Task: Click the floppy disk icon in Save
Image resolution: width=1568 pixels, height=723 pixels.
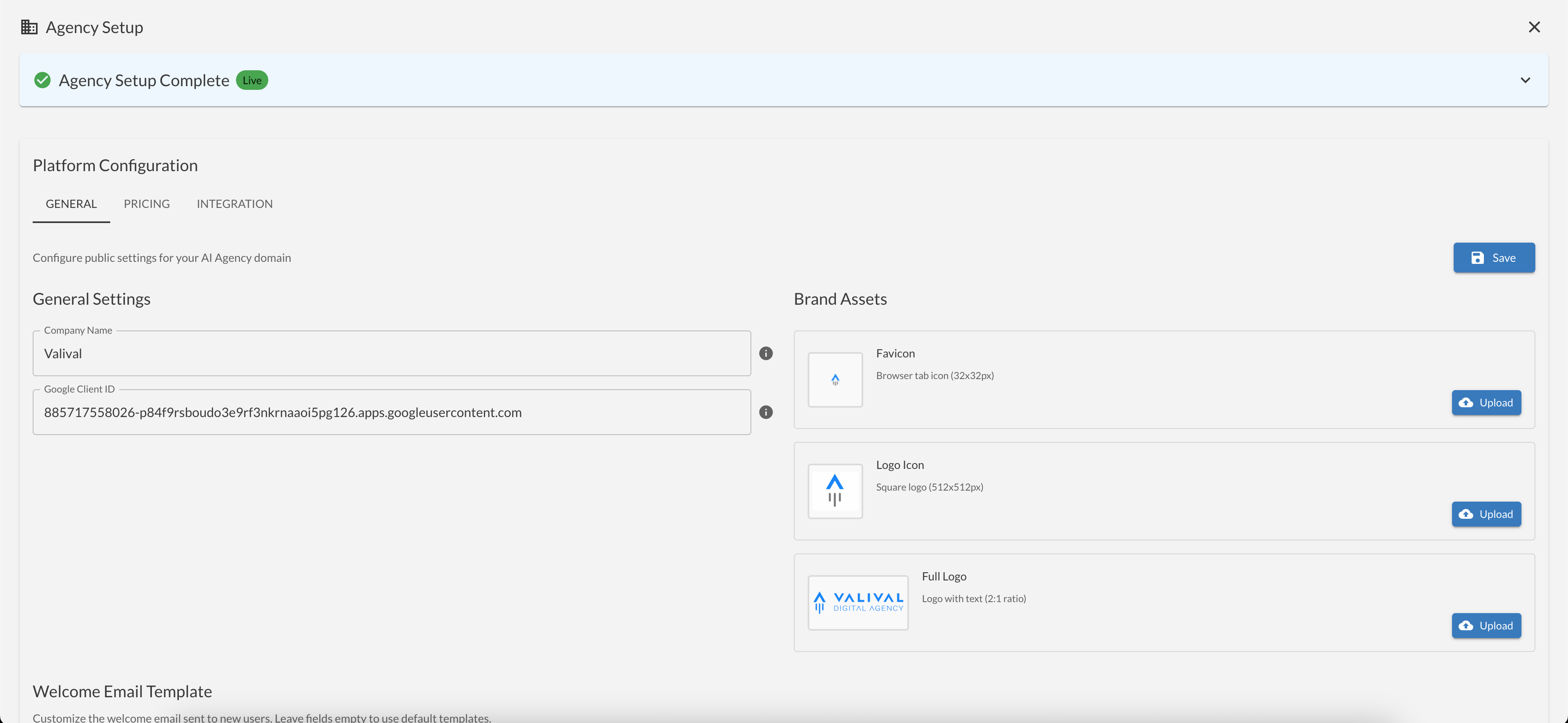Action: [1477, 258]
